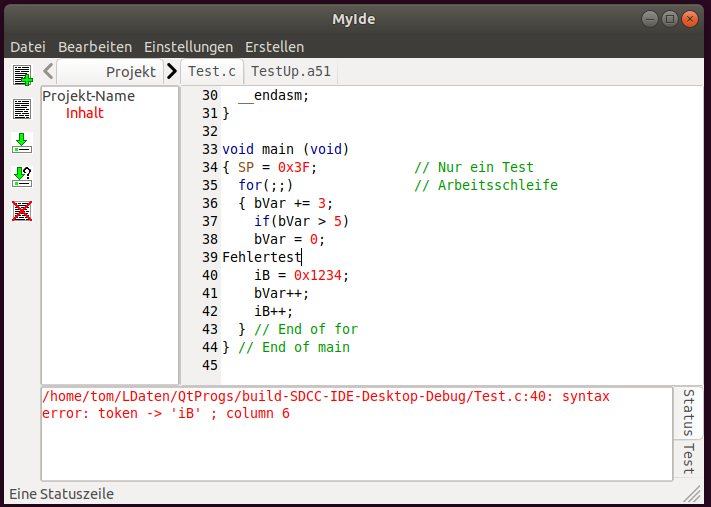Select the red Inhalt tree item
Screen dimensions: 711x507
pos(85,113)
